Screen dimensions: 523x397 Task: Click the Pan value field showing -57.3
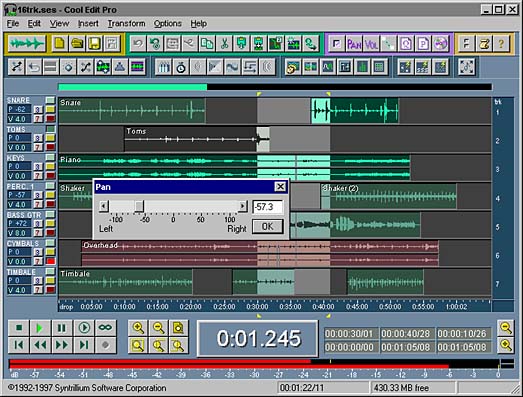pos(268,207)
